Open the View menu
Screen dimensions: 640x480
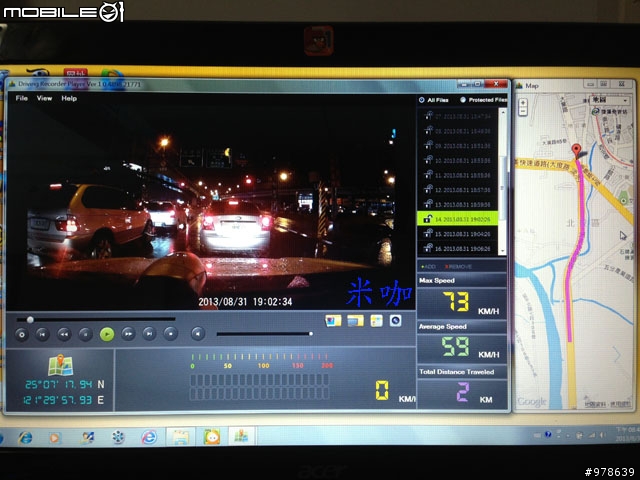tap(44, 98)
